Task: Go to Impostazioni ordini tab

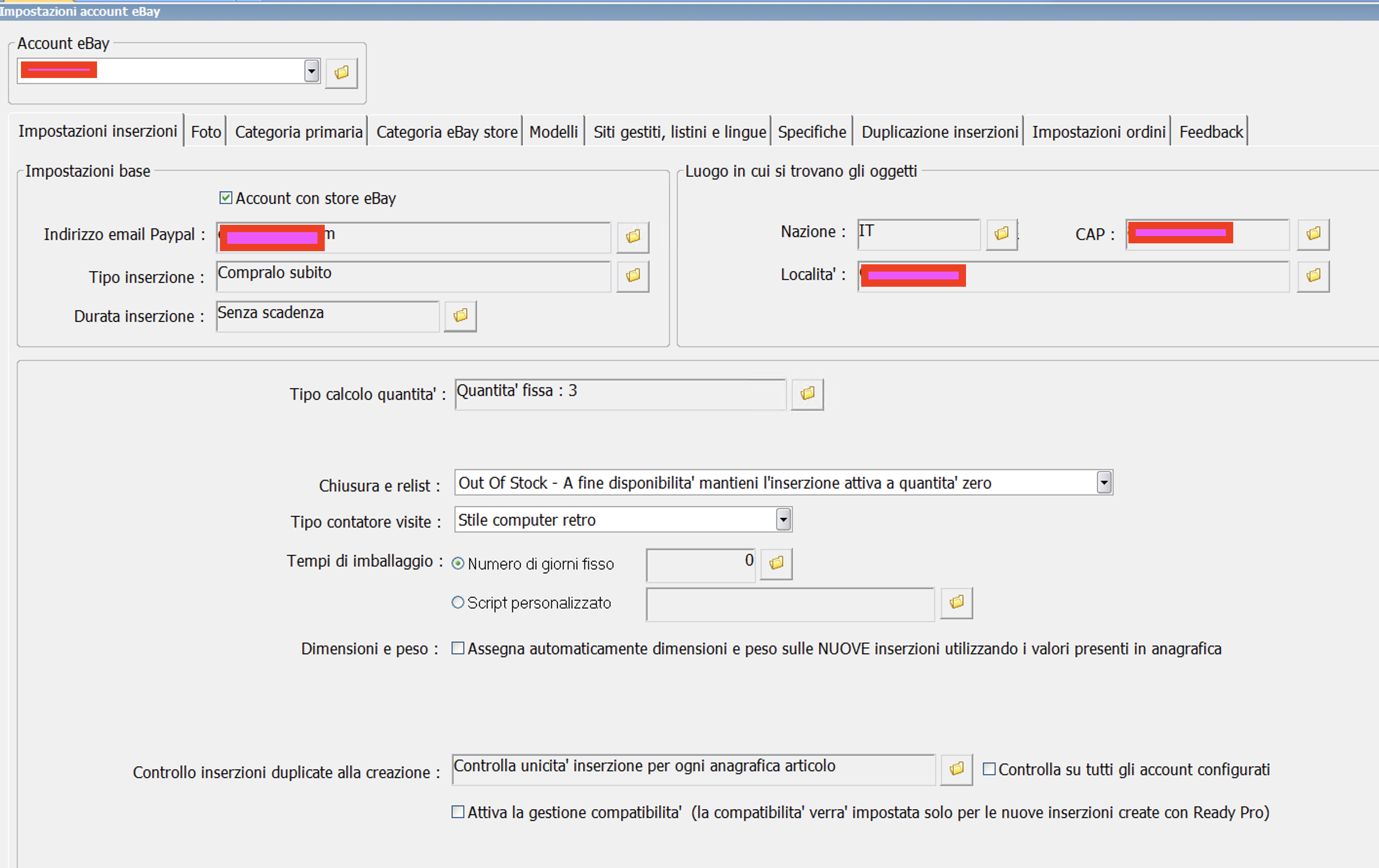Action: [x=1099, y=132]
